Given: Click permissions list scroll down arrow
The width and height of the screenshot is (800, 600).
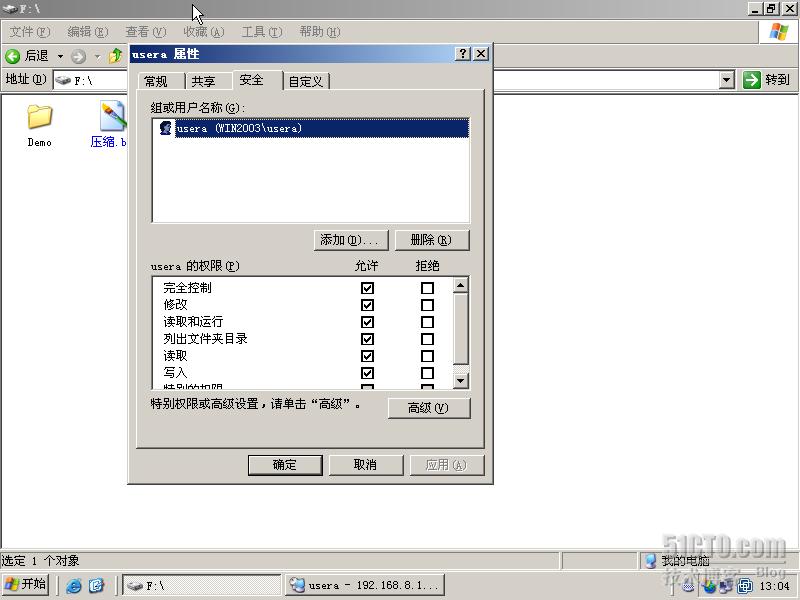Looking at the screenshot, I should (x=461, y=381).
